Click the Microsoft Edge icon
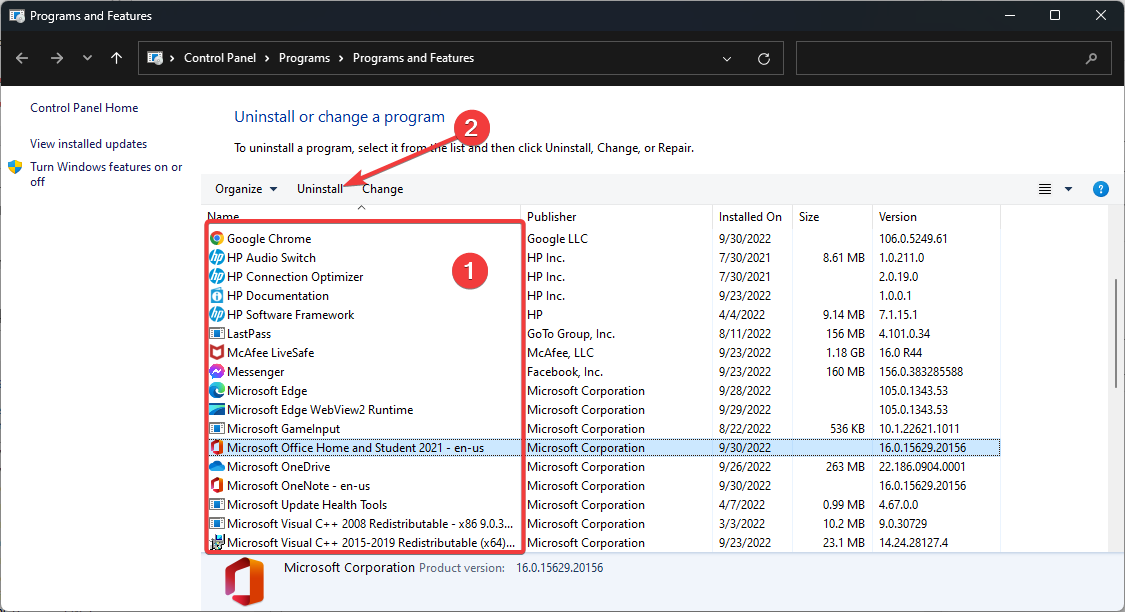This screenshot has width=1125, height=612. [217, 390]
